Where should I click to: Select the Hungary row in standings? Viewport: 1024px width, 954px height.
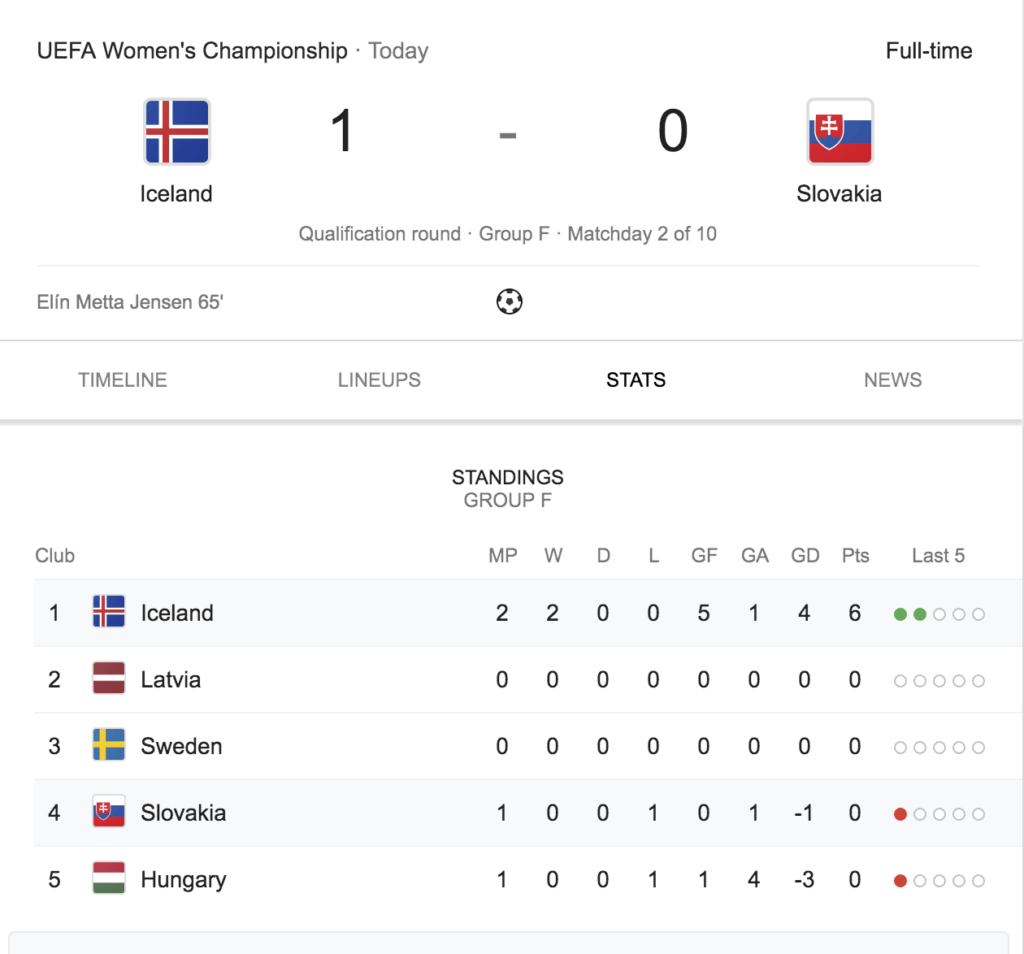pos(527,879)
